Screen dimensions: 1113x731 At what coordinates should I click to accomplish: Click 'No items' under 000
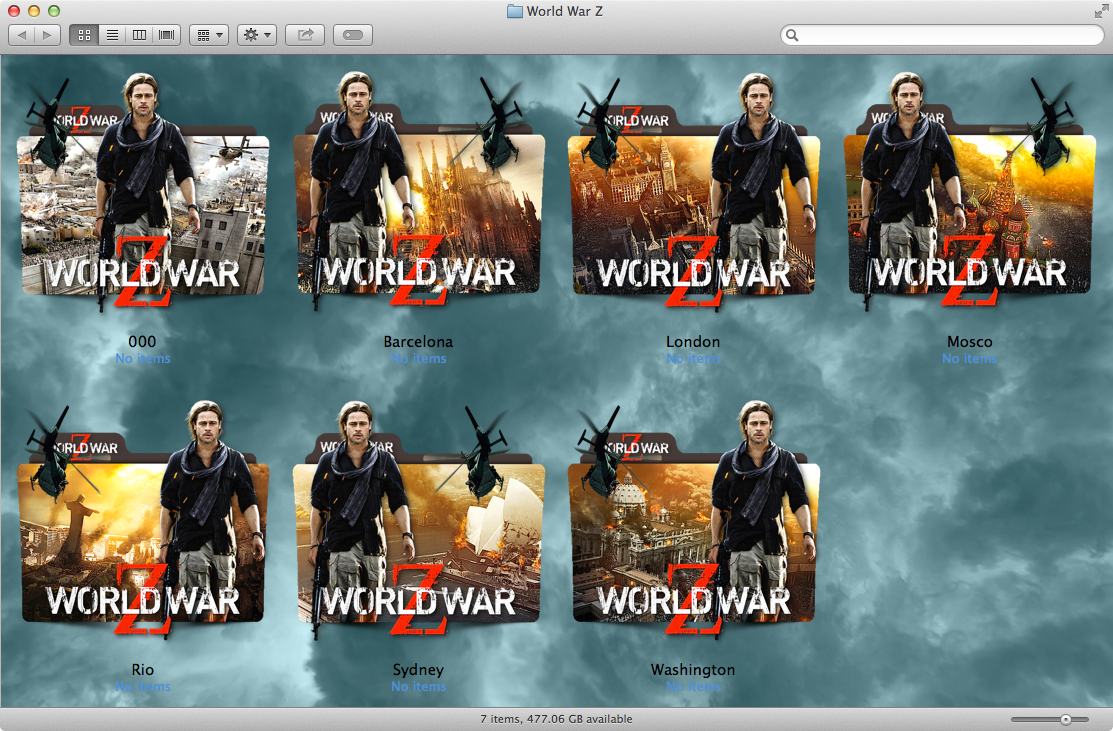[x=143, y=358]
